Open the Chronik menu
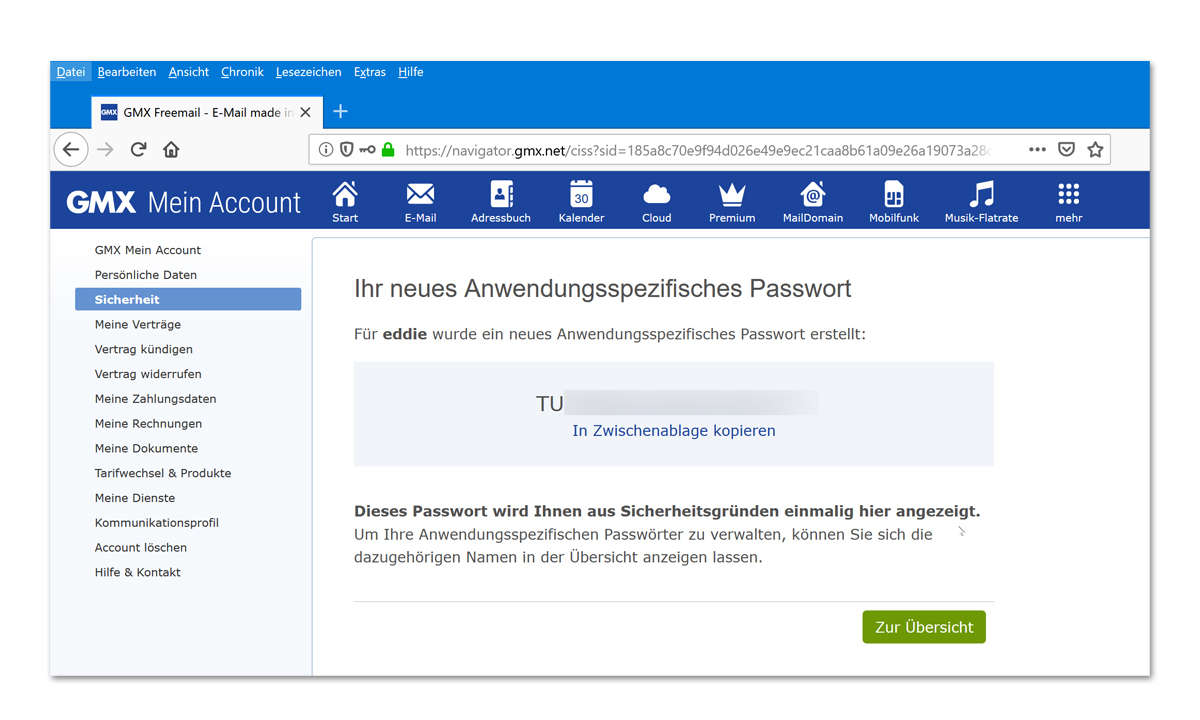Screen dimensions: 1200x720 click(x=242, y=72)
